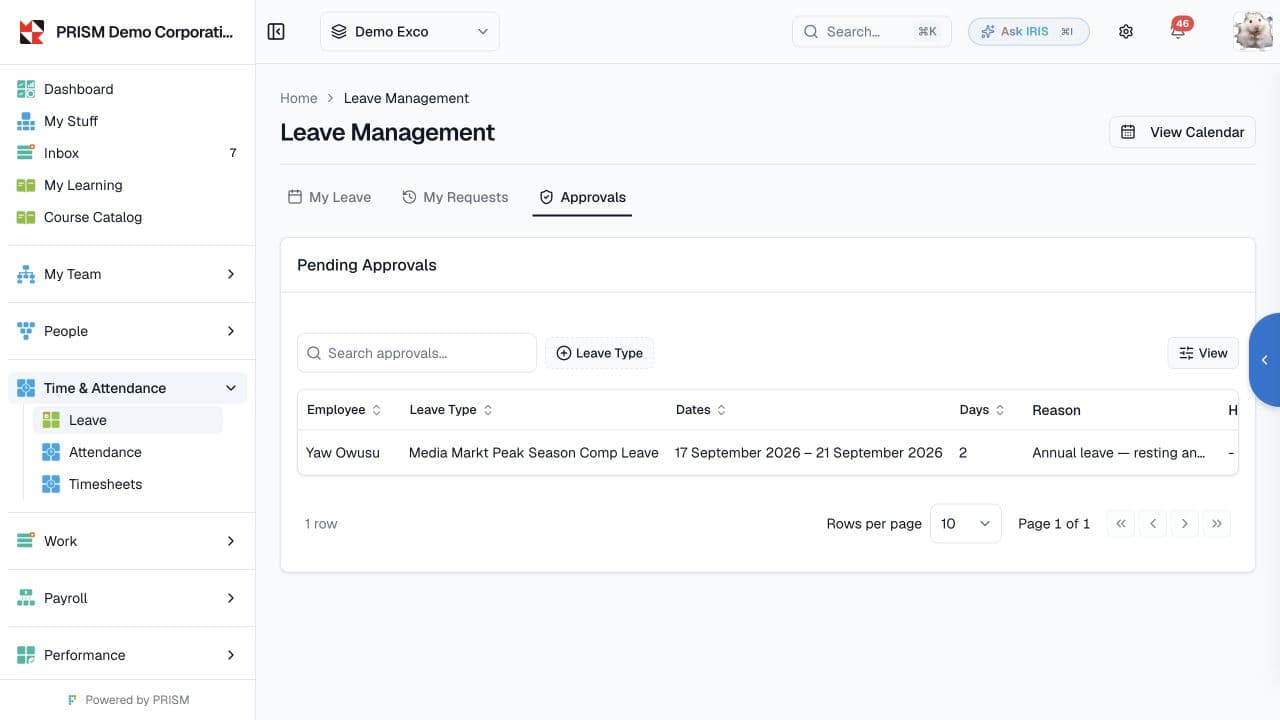Click the Course Catalog sidebar icon
The image size is (1280, 720).
tap(26, 217)
